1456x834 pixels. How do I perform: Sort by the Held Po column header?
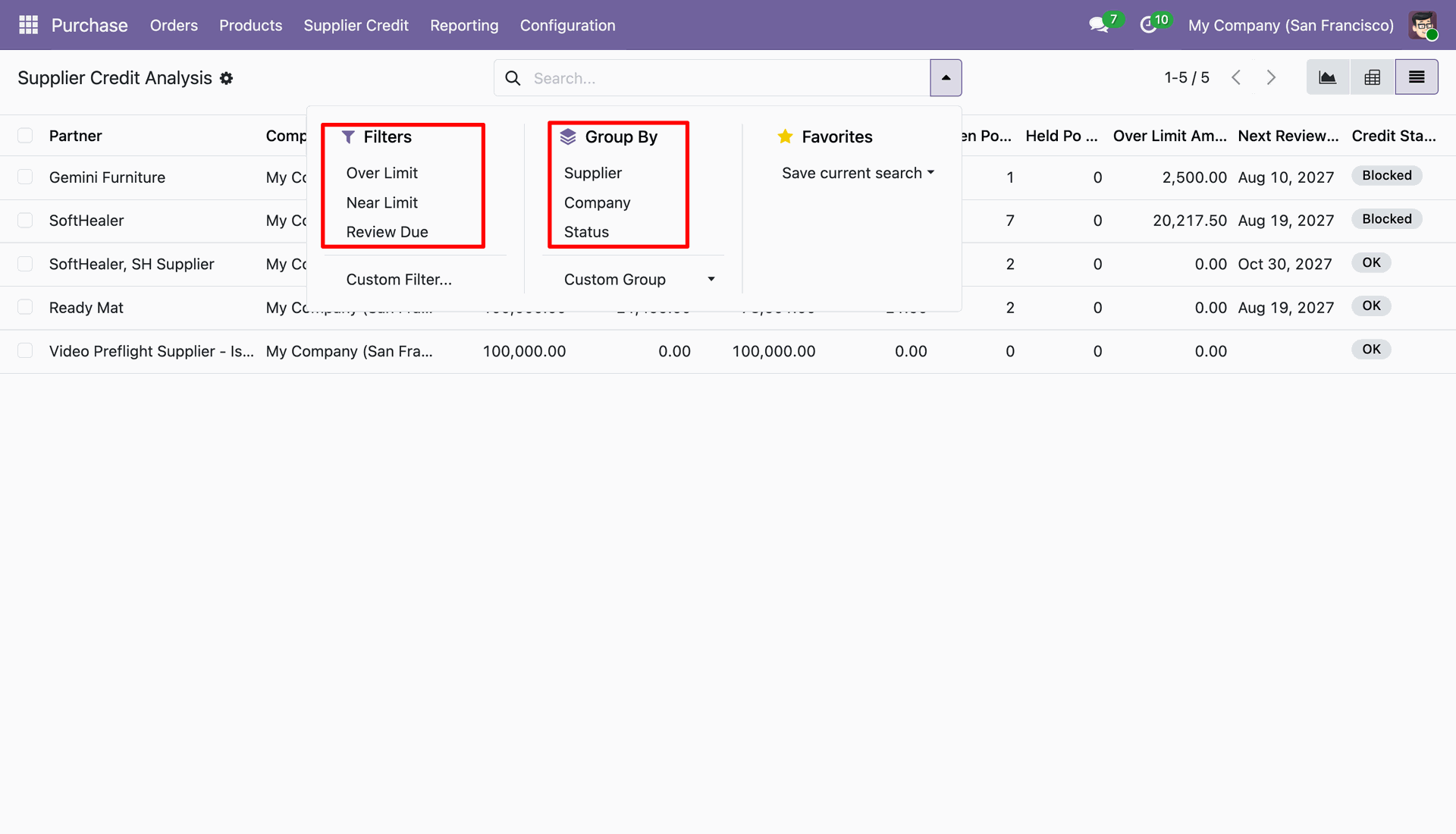[1061, 136]
